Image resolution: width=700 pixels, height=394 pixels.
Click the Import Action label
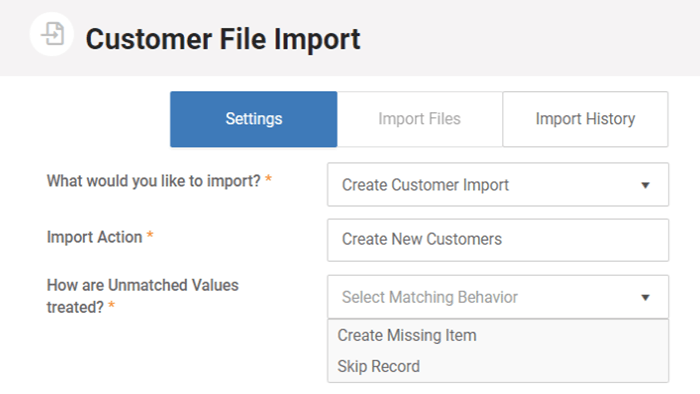pyautogui.click(x=94, y=237)
